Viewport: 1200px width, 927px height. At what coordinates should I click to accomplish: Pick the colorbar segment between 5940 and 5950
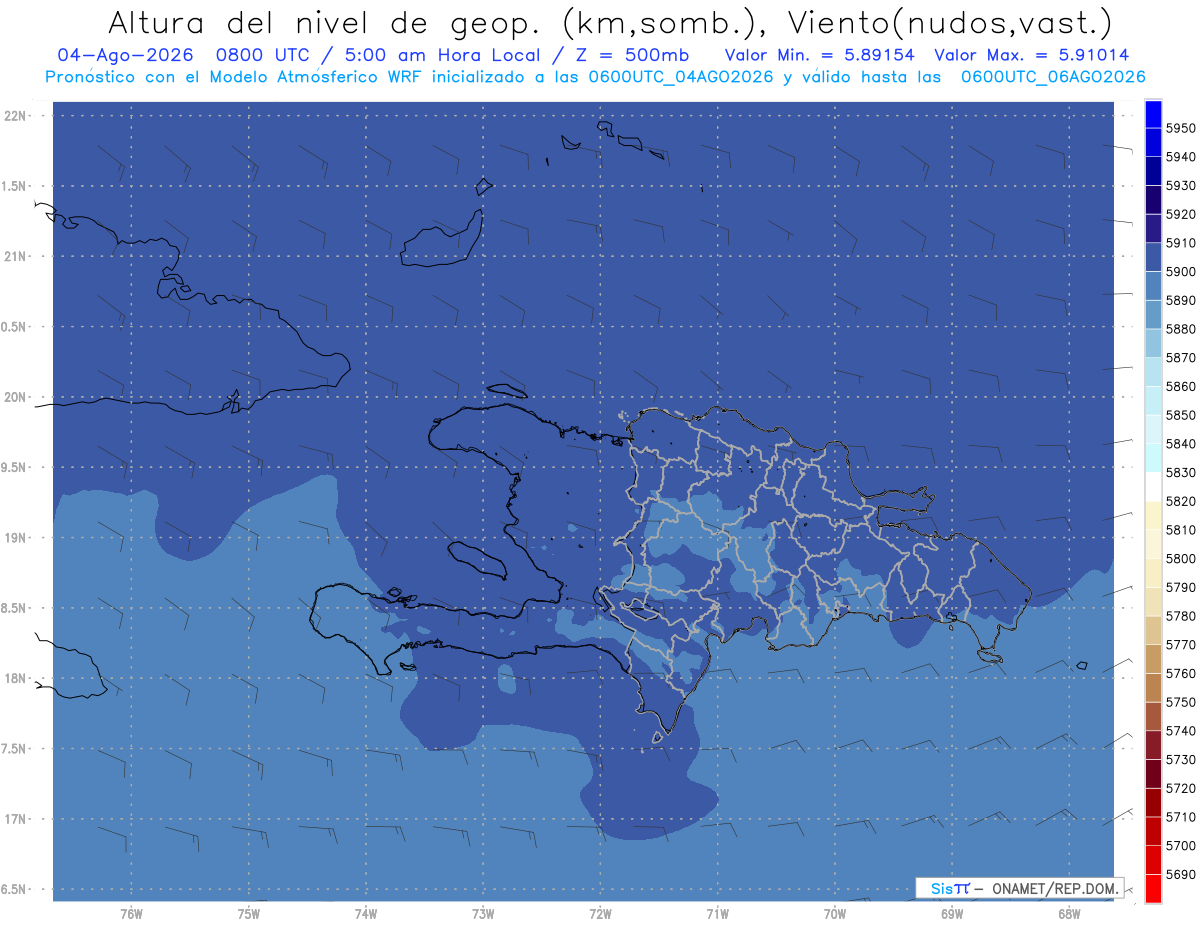(x=1153, y=143)
